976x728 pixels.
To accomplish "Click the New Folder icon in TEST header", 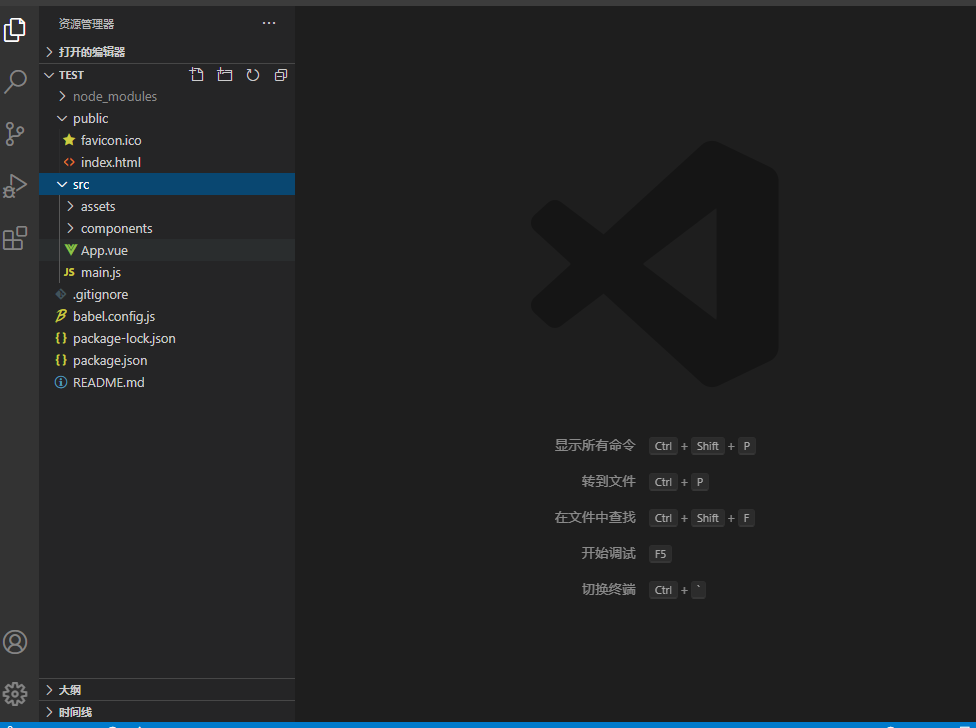I will 225,75.
